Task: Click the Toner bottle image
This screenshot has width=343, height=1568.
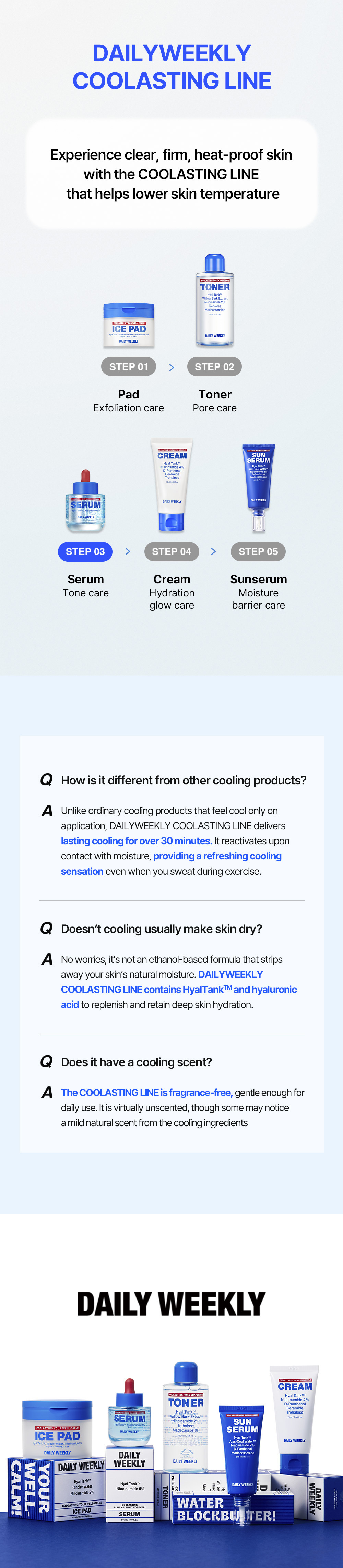Action: [x=214, y=300]
